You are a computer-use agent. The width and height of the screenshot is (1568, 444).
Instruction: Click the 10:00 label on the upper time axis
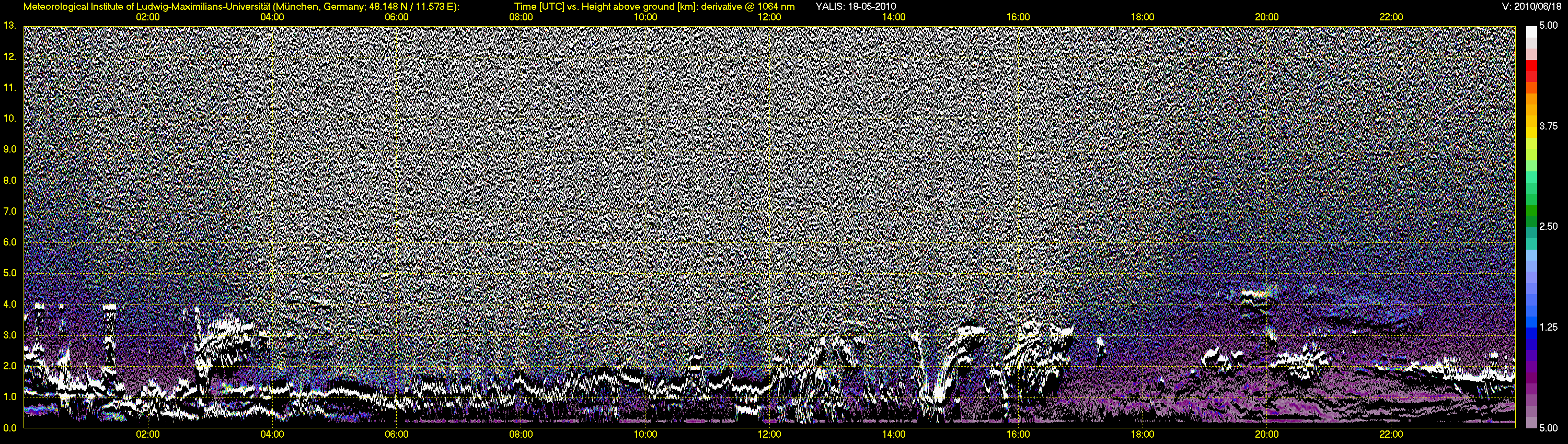coord(645,17)
